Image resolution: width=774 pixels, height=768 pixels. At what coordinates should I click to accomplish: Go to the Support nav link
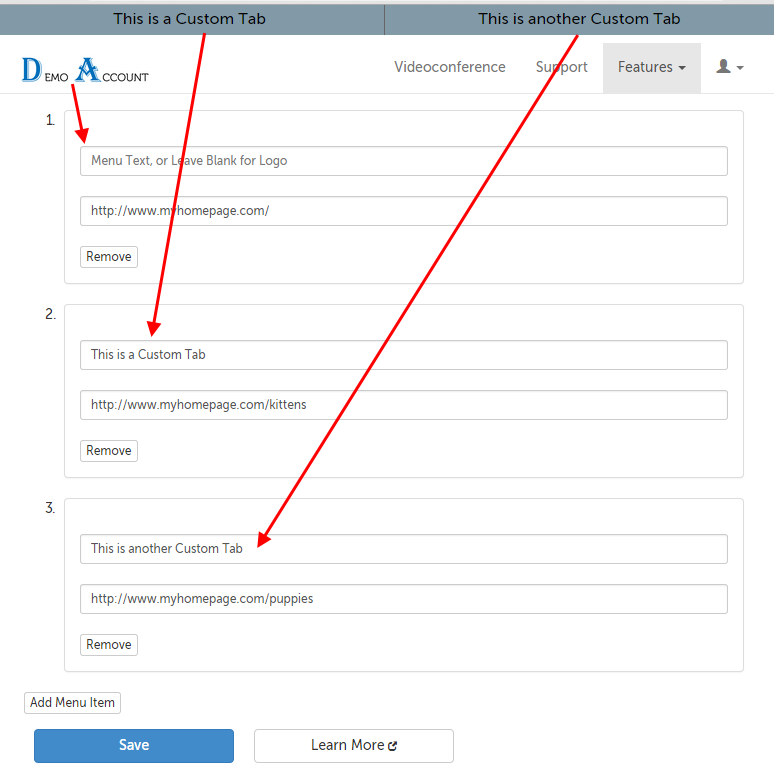pyautogui.click(x=561, y=67)
